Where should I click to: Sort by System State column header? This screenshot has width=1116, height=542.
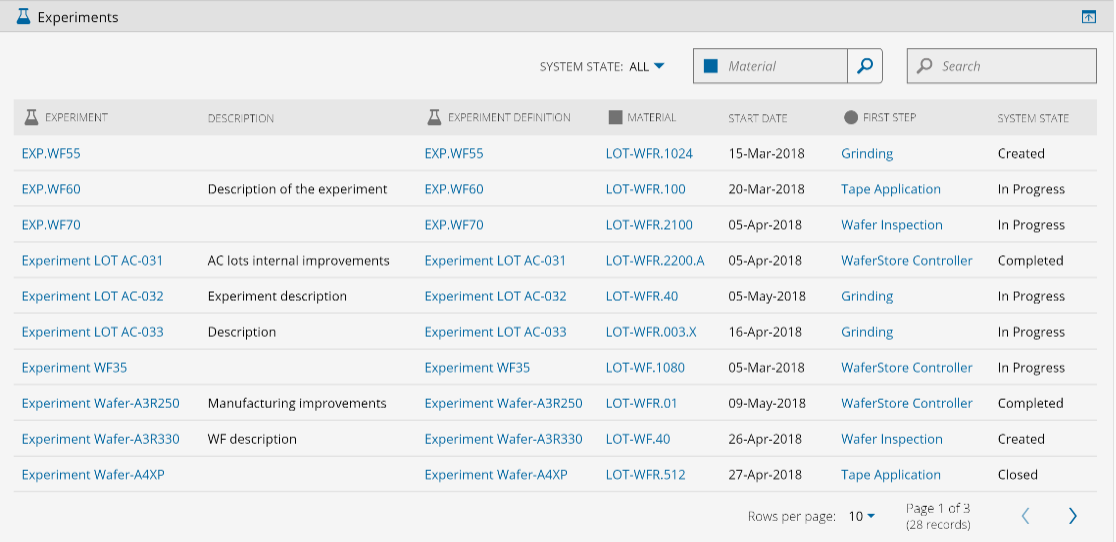(x=1032, y=118)
